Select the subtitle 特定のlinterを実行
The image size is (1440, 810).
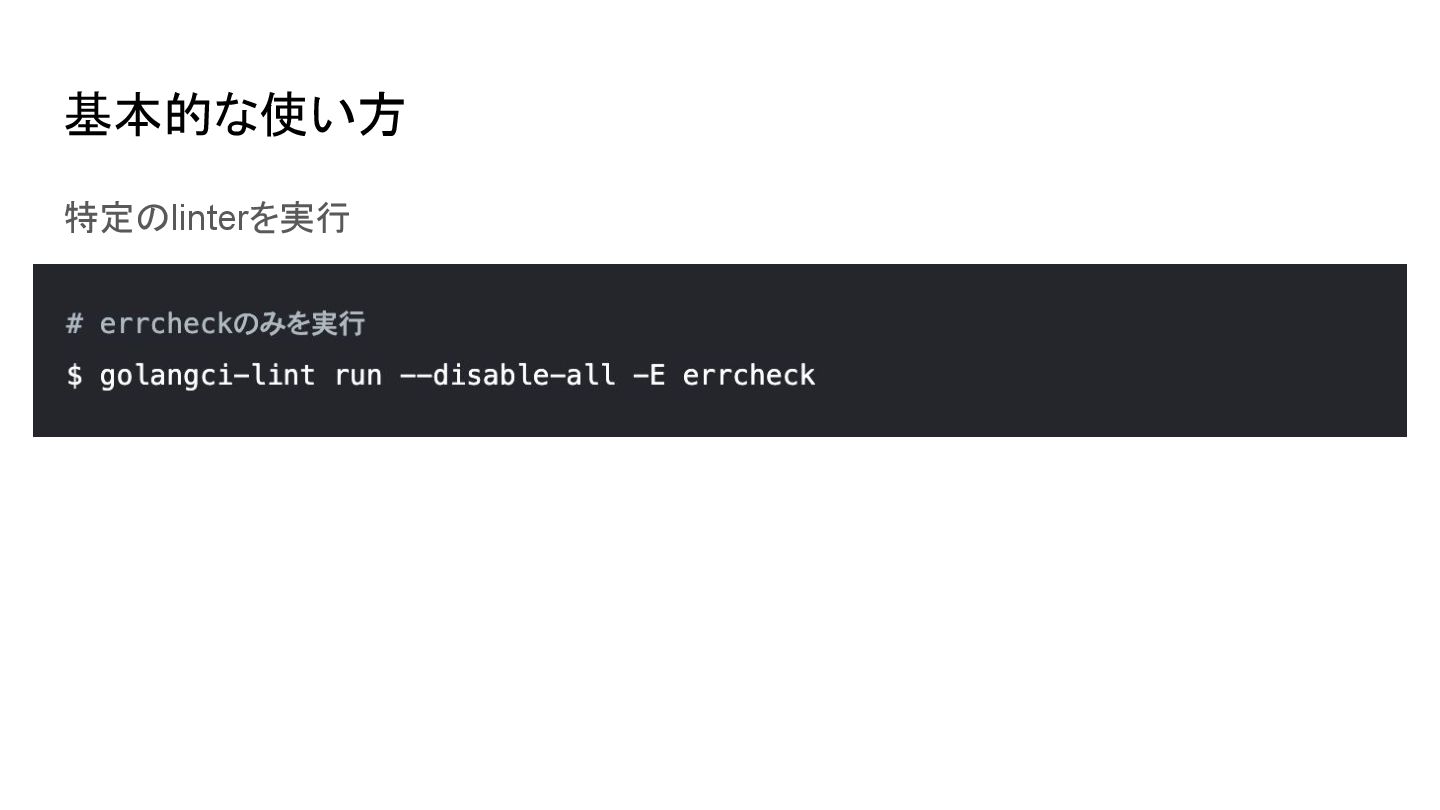207,217
